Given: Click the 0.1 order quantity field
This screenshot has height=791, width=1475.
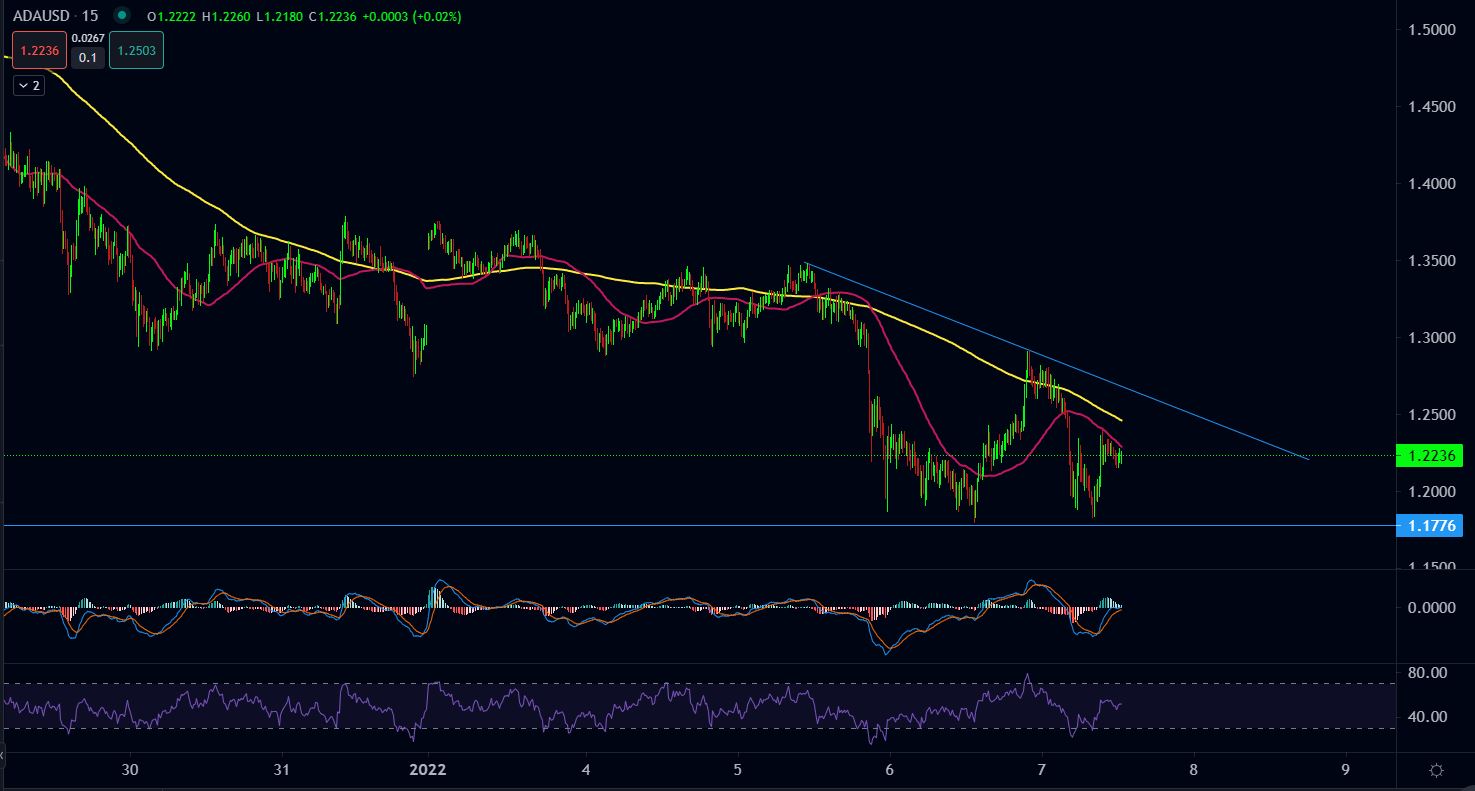Looking at the screenshot, I should (88, 58).
